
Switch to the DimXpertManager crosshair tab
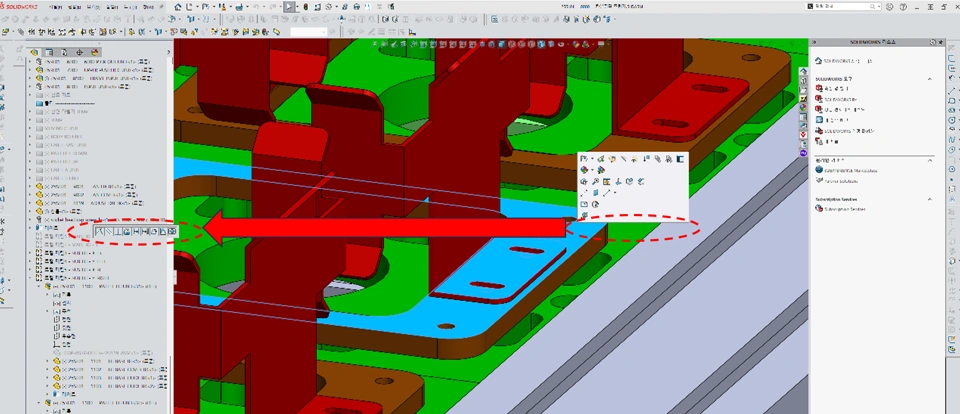click(x=80, y=52)
